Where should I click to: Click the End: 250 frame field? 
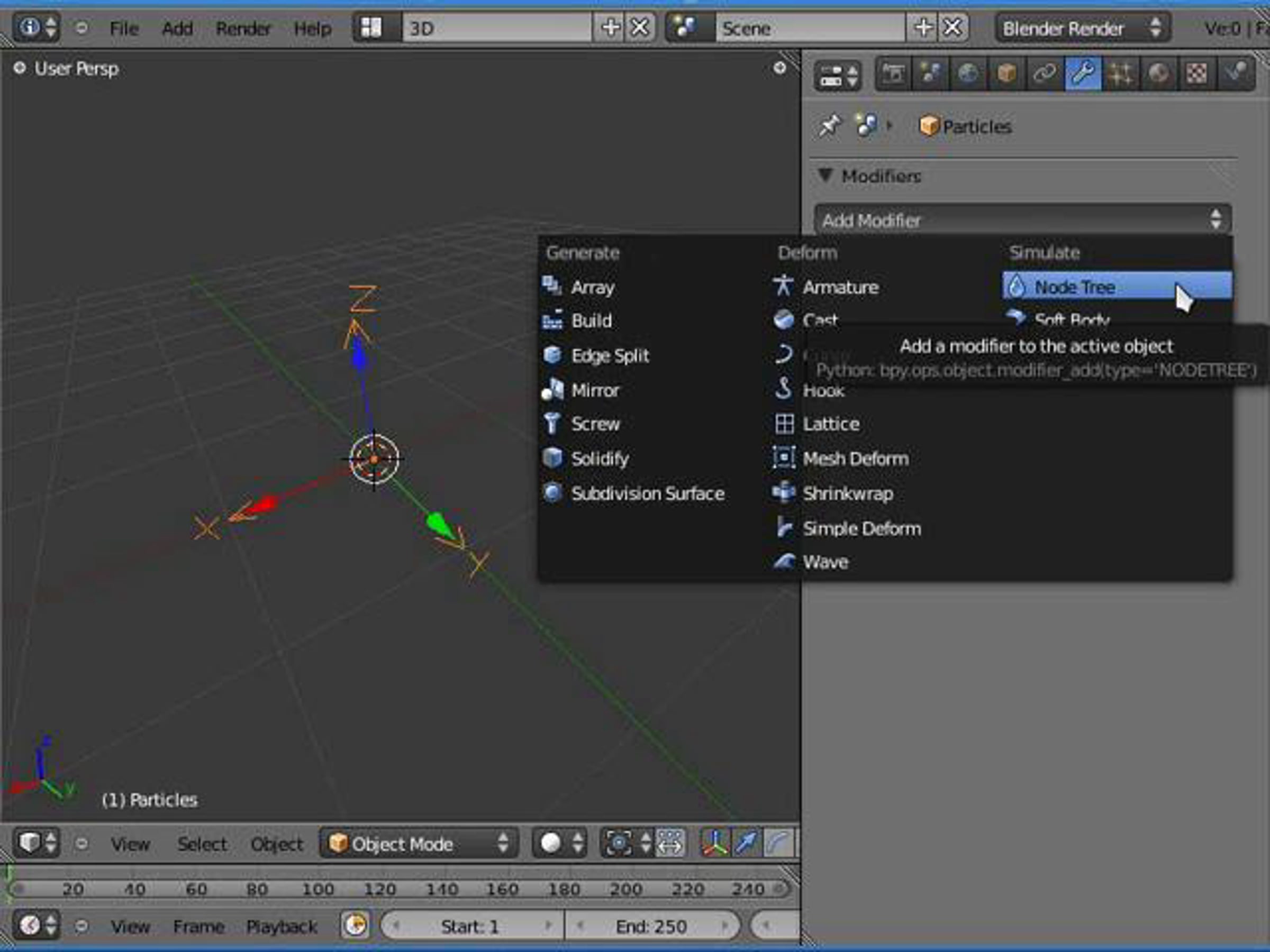tap(651, 926)
